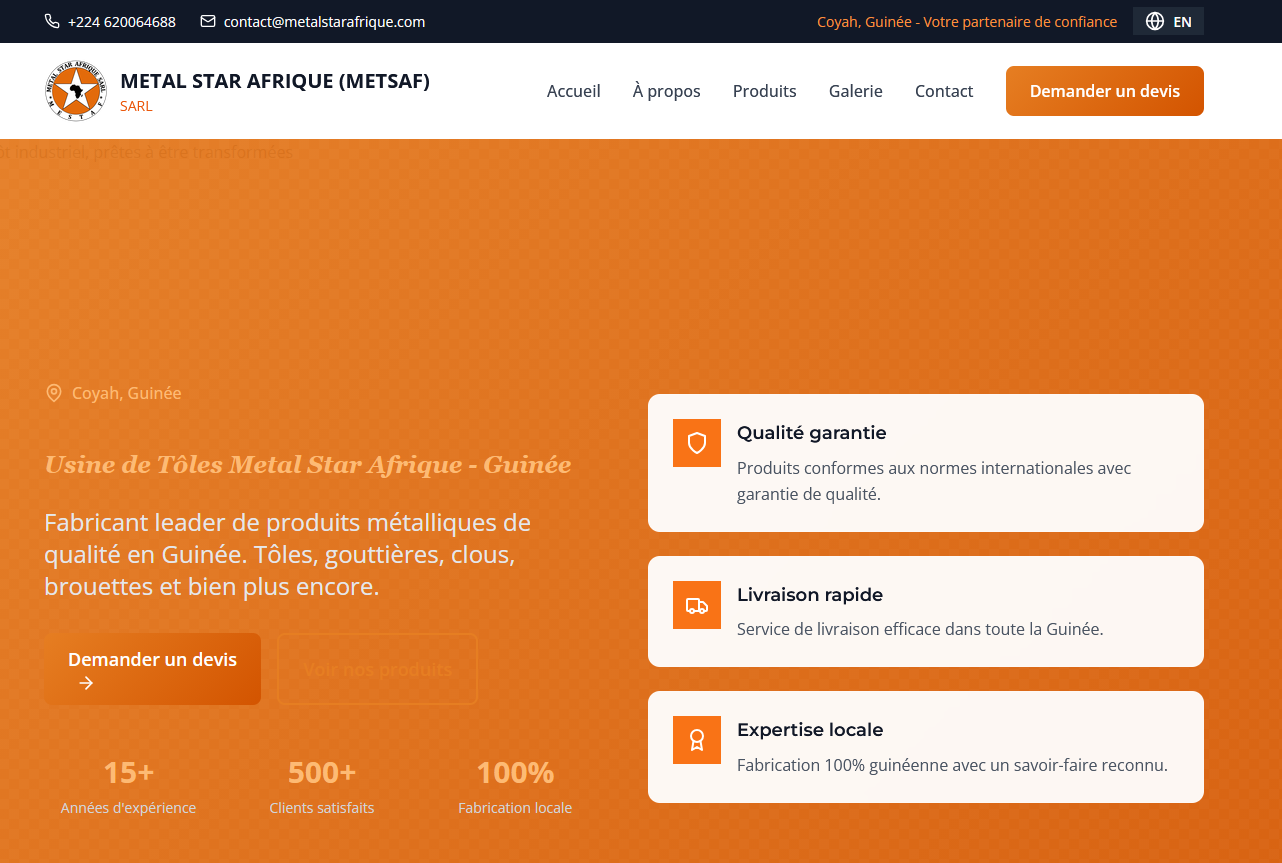Click the Fabricant leader de produits métalliques paragraph
This screenshot has width=1282, height=863.
(288, 554)
